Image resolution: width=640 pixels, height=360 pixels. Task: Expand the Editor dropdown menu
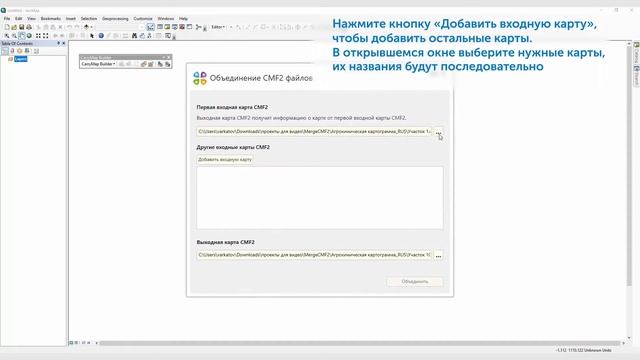218,27
